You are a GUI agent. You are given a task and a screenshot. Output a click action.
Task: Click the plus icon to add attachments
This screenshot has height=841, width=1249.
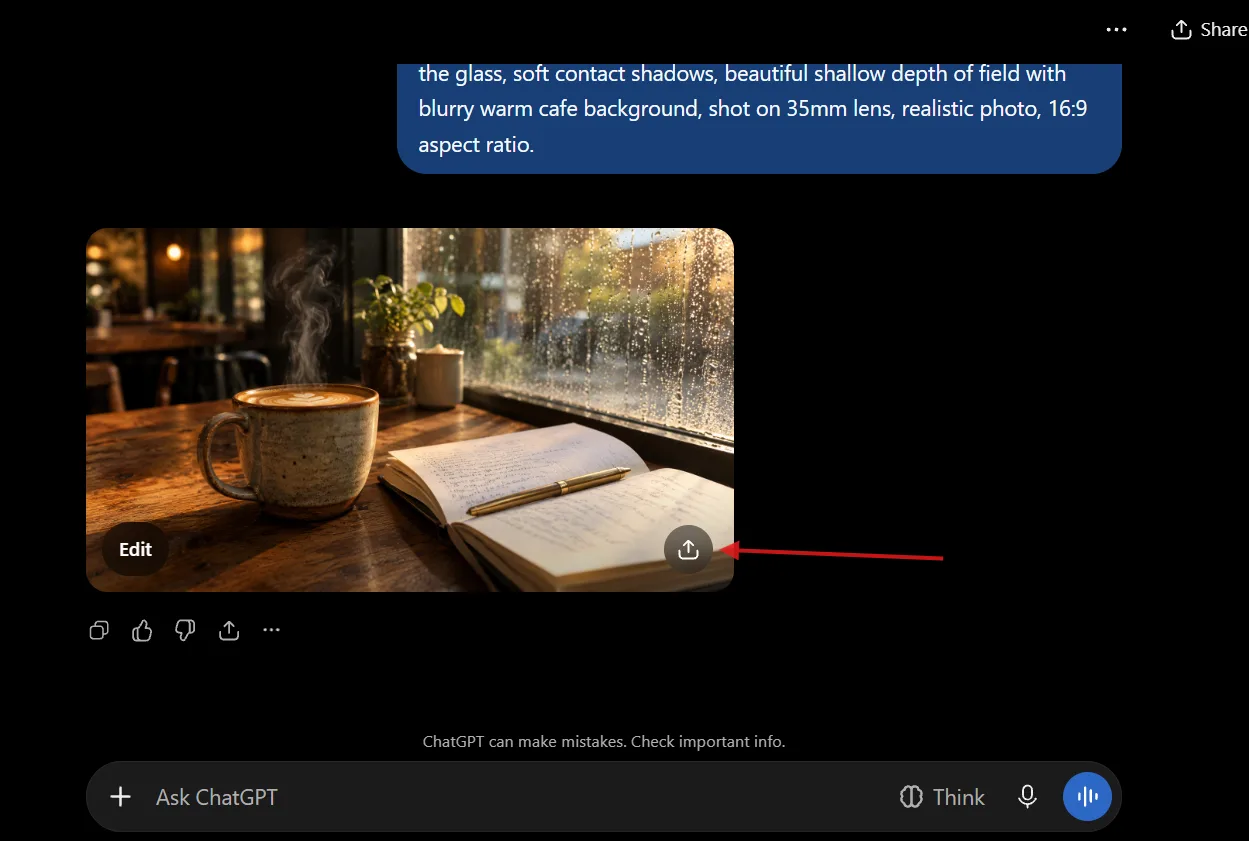pyautogui.click(x=120, y=797)
